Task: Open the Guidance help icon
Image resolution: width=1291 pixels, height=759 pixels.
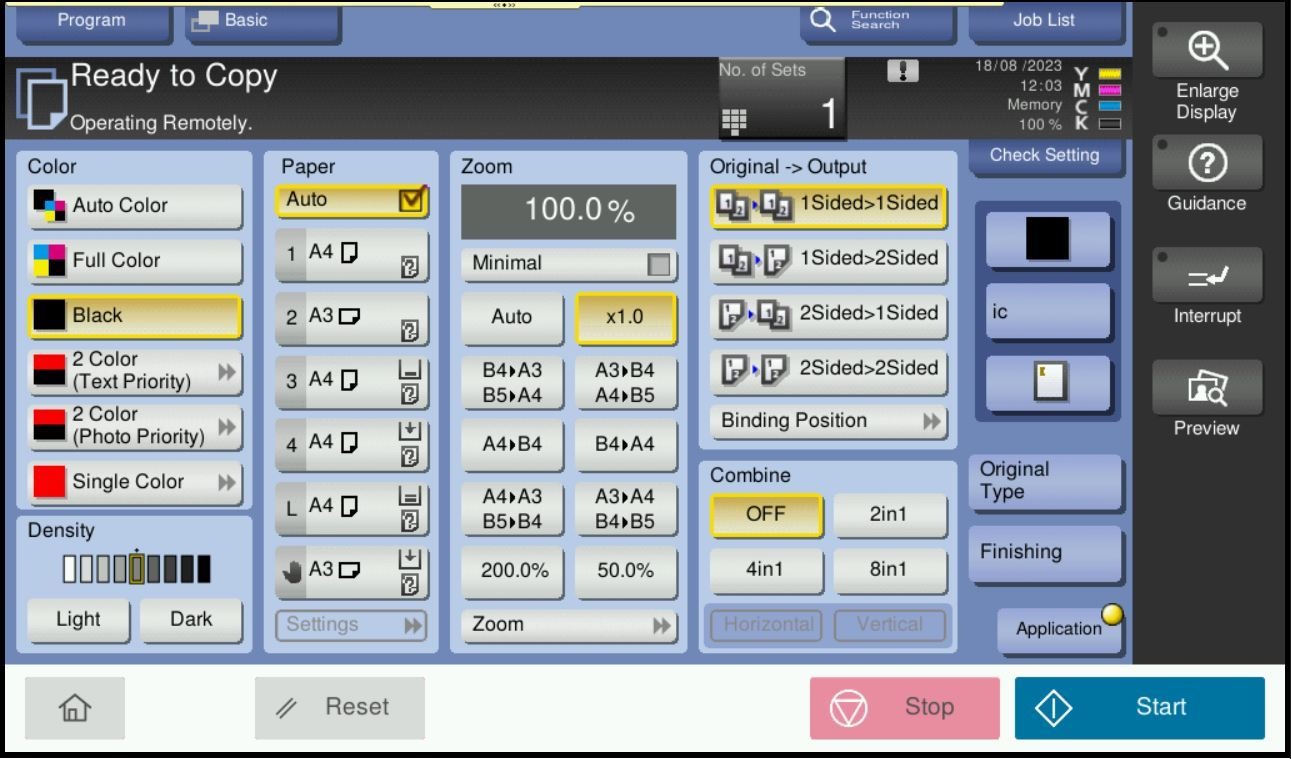Action: [1206, 164]
